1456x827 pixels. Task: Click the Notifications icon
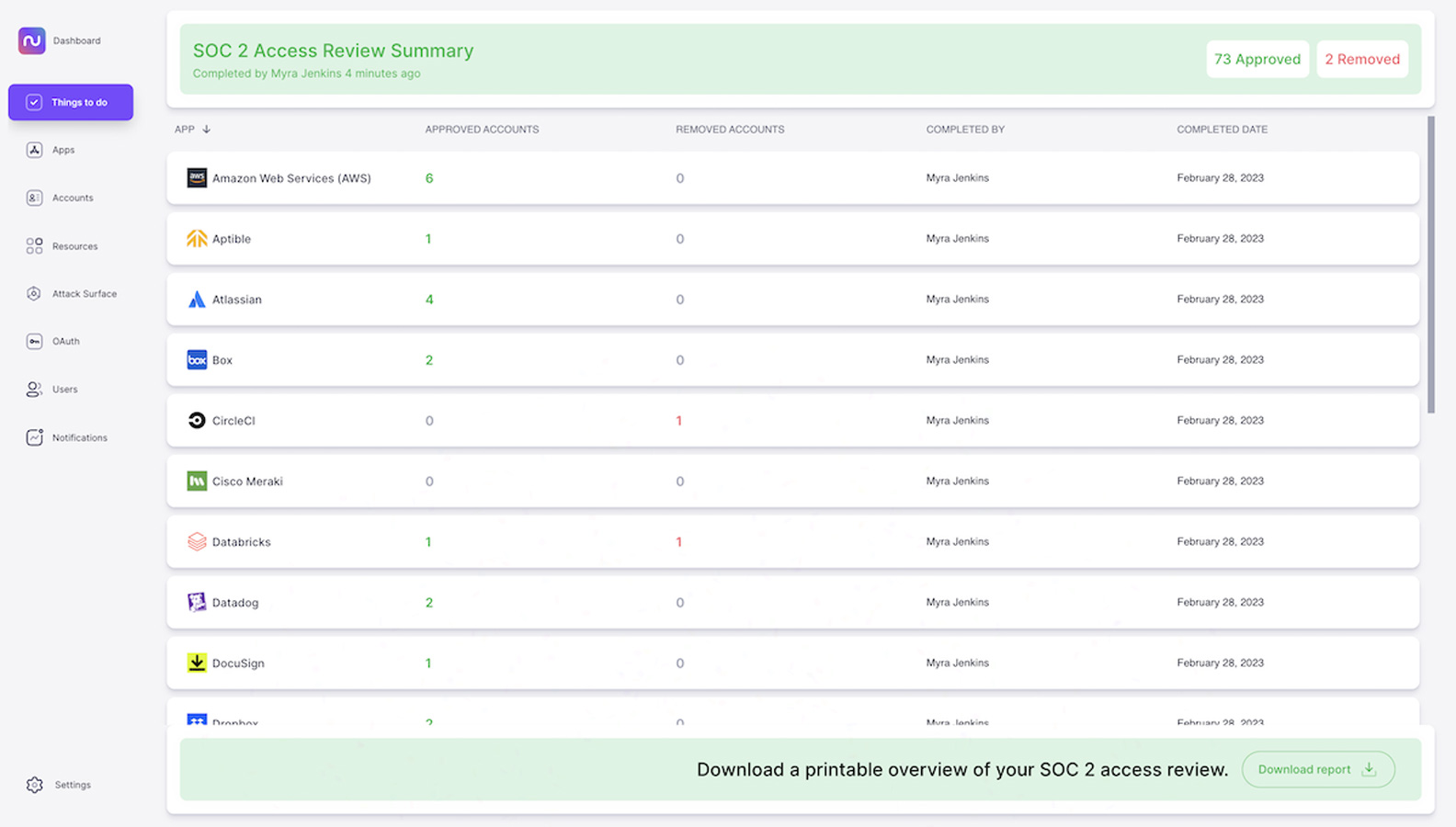click(x=34, y=437)
